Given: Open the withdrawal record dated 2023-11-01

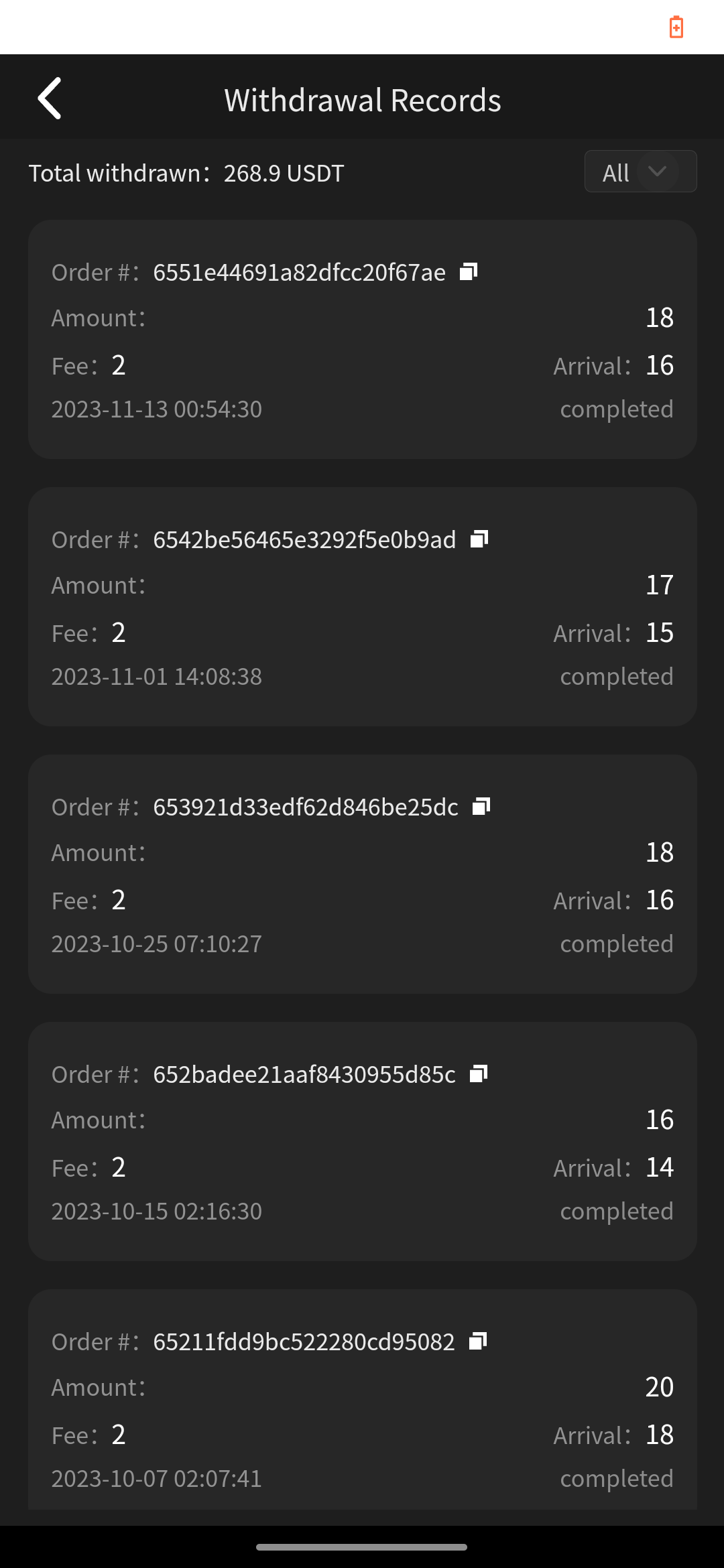Looking at the screenshot, I should (x=362, y=606).
